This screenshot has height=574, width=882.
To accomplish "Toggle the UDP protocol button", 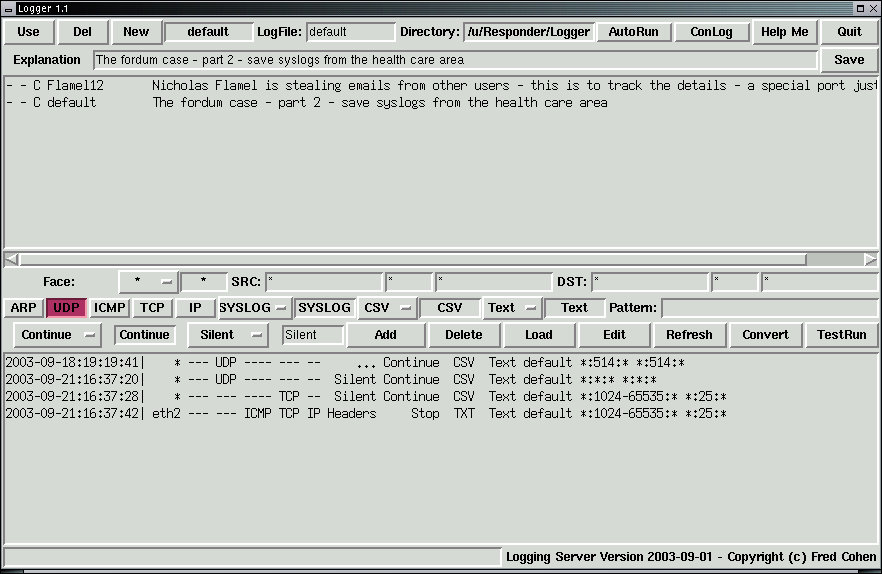I will pos(66,308).
